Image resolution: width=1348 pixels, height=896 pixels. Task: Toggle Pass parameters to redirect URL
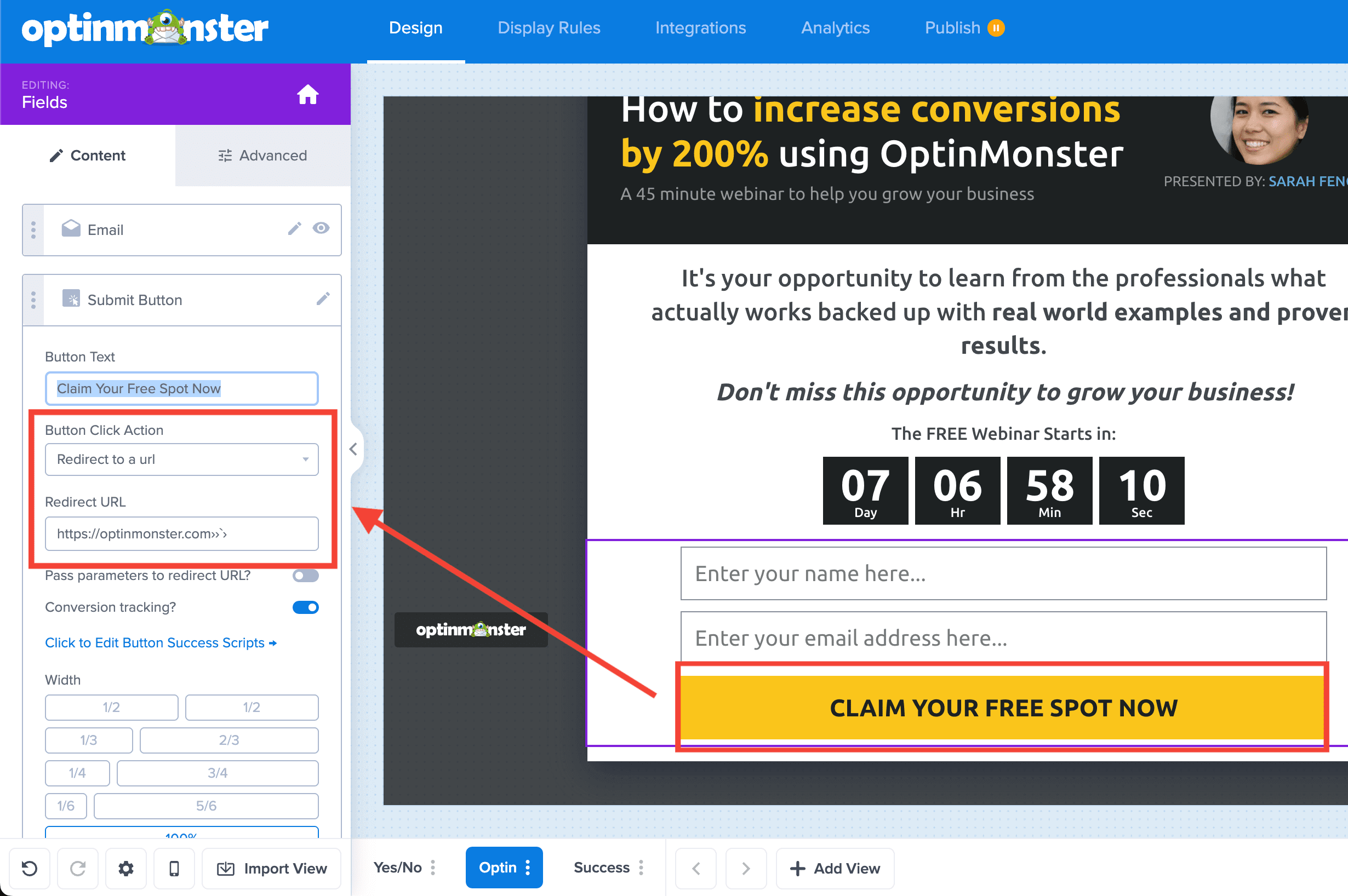tap(305, 576)
